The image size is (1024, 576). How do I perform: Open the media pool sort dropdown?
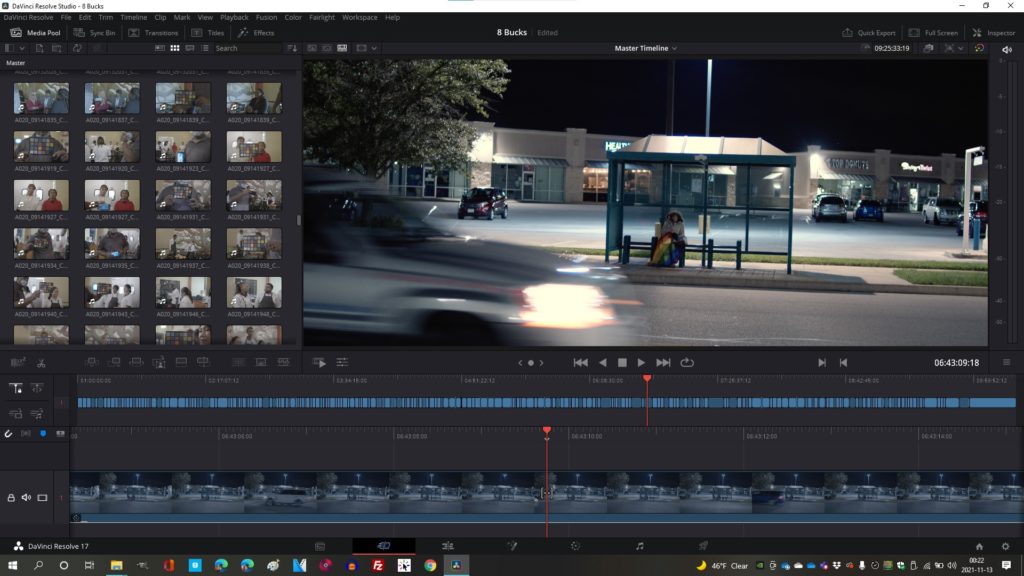tap(292, 48)
